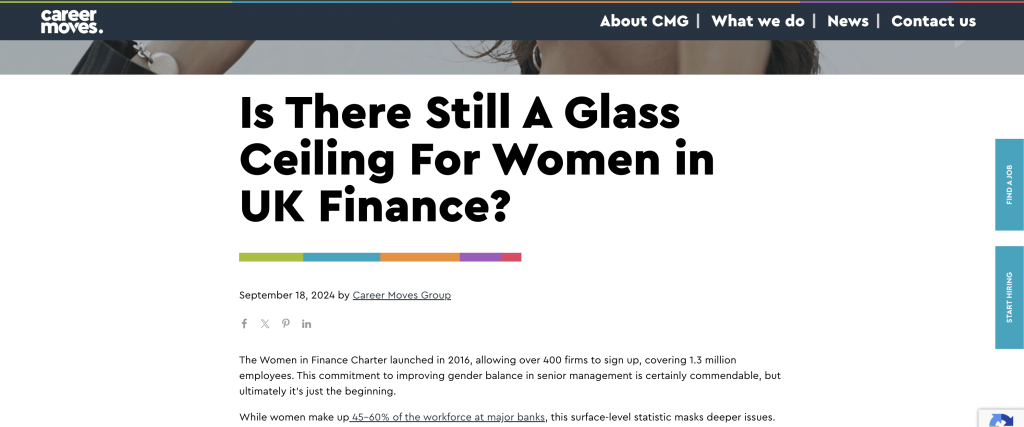Share the article on Facebook
This screenshot has height=427, width=1024.
click(244, 324)
